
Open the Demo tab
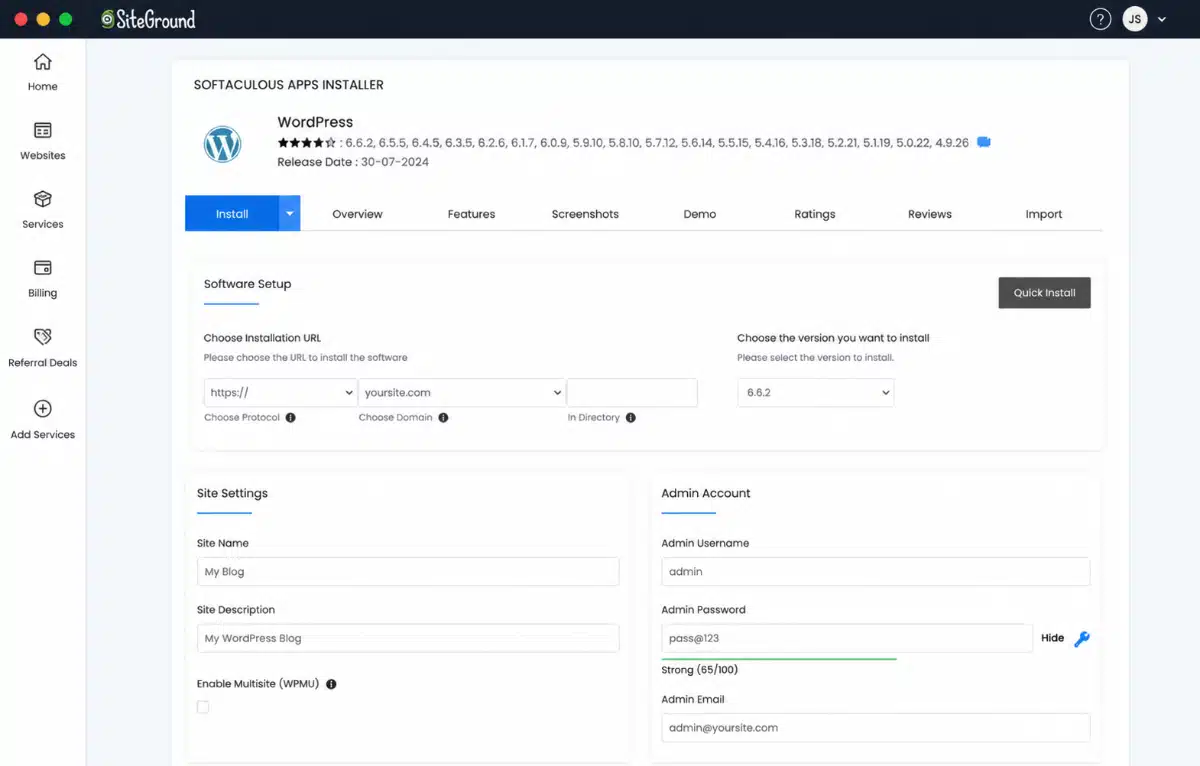pyautogui.click(x=700, y=214)
